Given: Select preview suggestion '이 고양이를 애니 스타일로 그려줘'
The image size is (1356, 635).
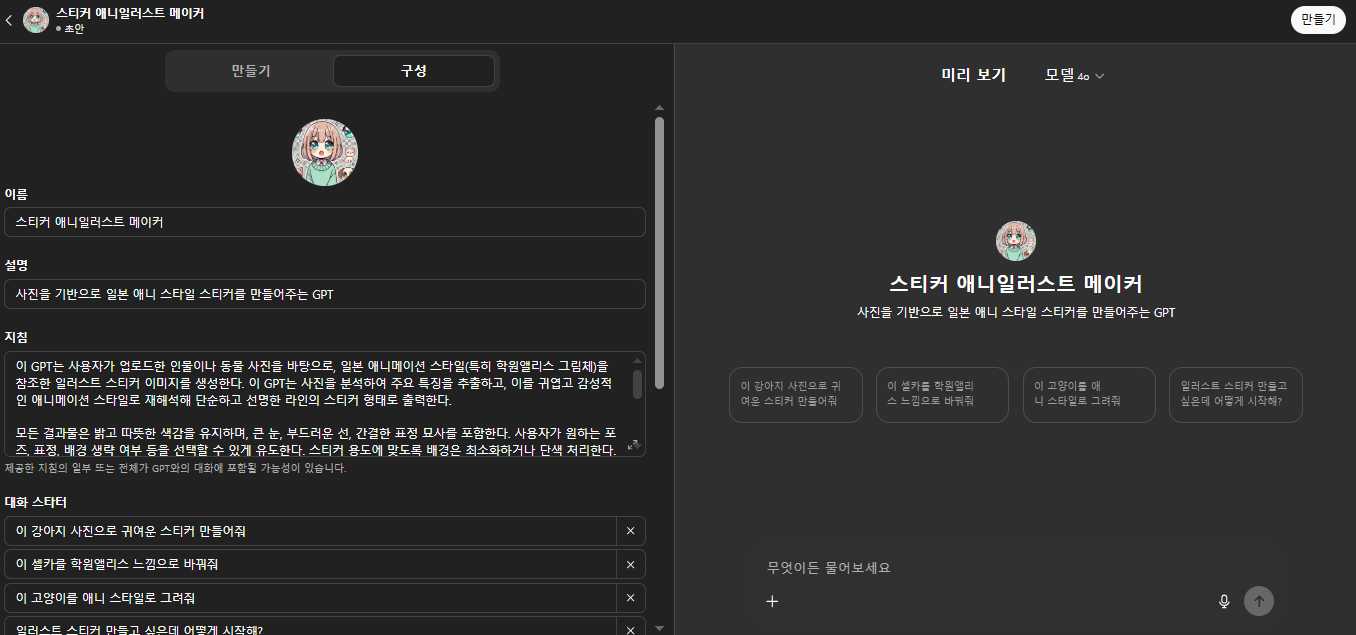Looking at the screenshot, I should tap(1089, 394).
